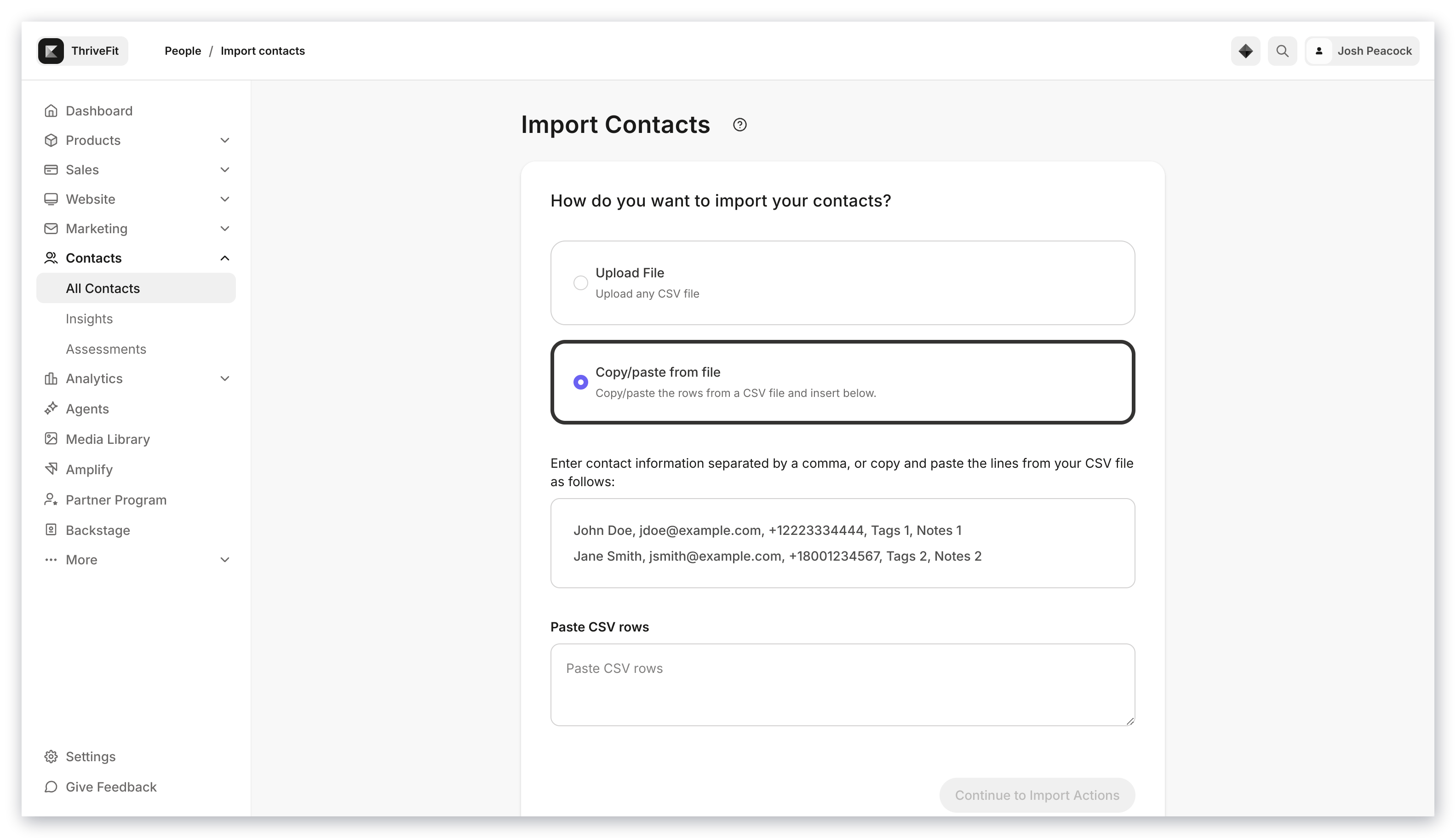The image size is (1456, 838).
Task: Click the user avatar icon
Action: pos(1318,51)
